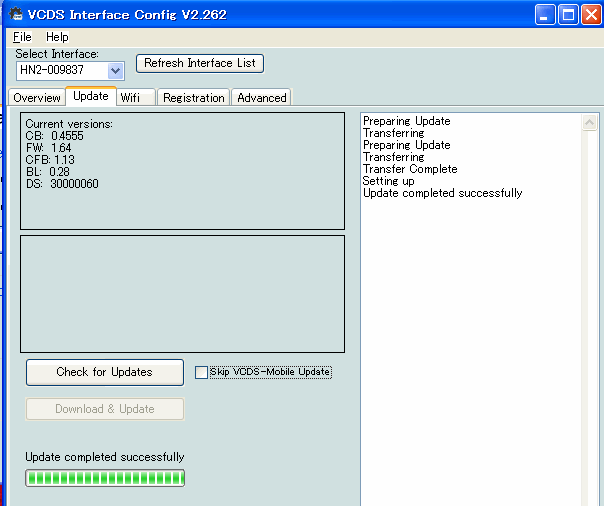Select the 'CB: 0.4555' version line
Image resolution: width=604 pixels, height=506 pixels.
[x=54, y=136]
